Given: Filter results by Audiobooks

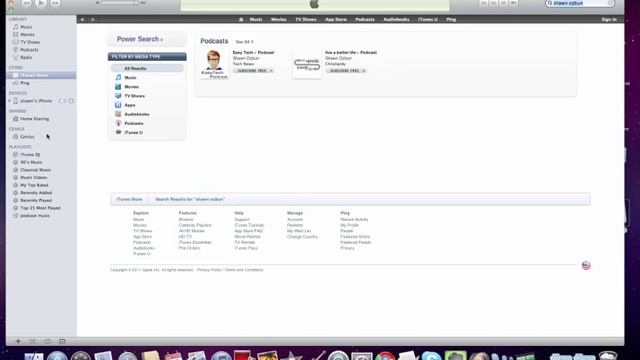Looking at the screenshot, I should tap(137, 114).
